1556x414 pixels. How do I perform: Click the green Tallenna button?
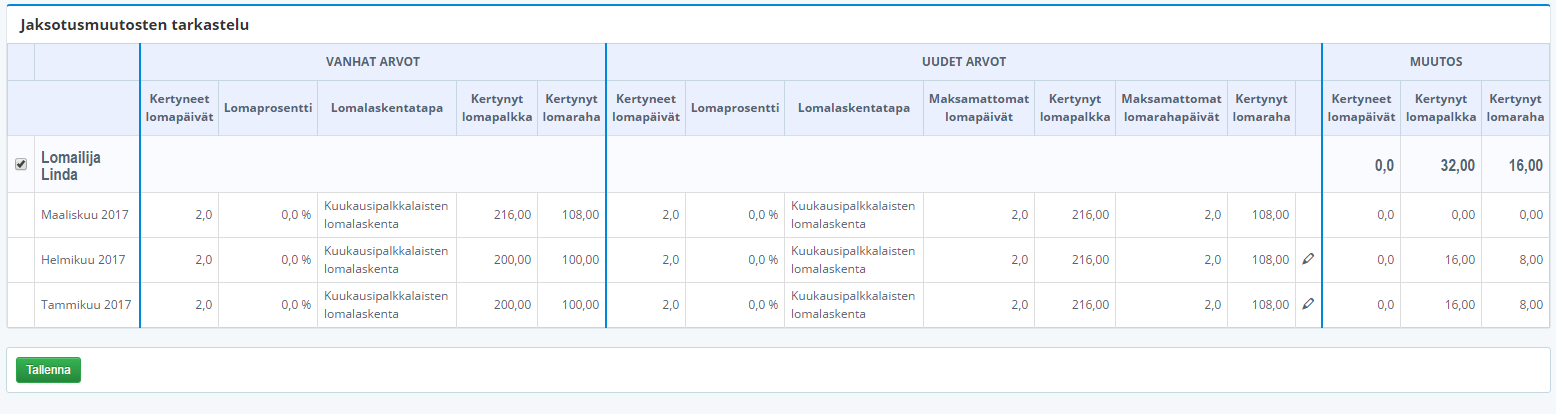48,370
